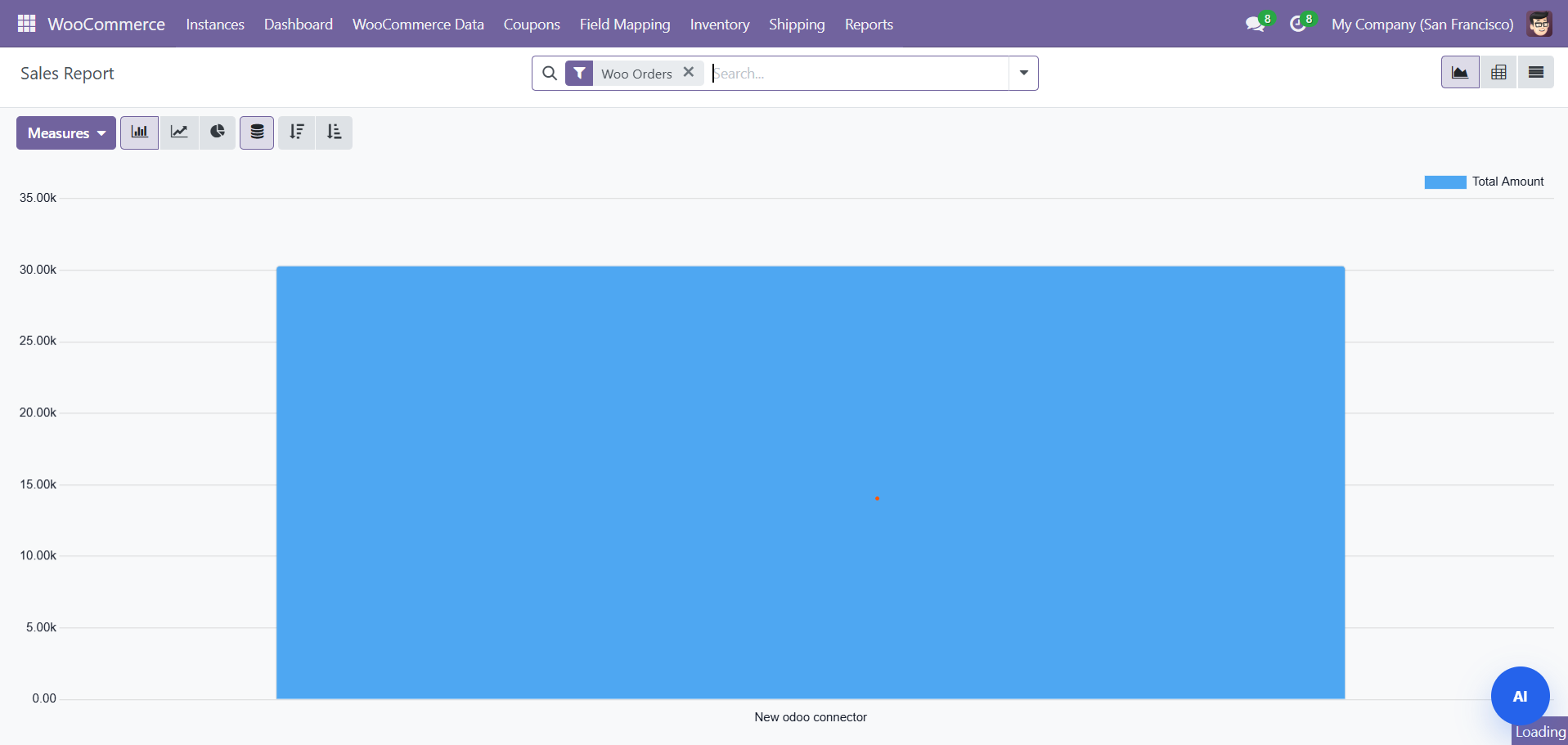Open the list view
This screenshot has width=1568, height=745.
click(x=1536, y=73)
